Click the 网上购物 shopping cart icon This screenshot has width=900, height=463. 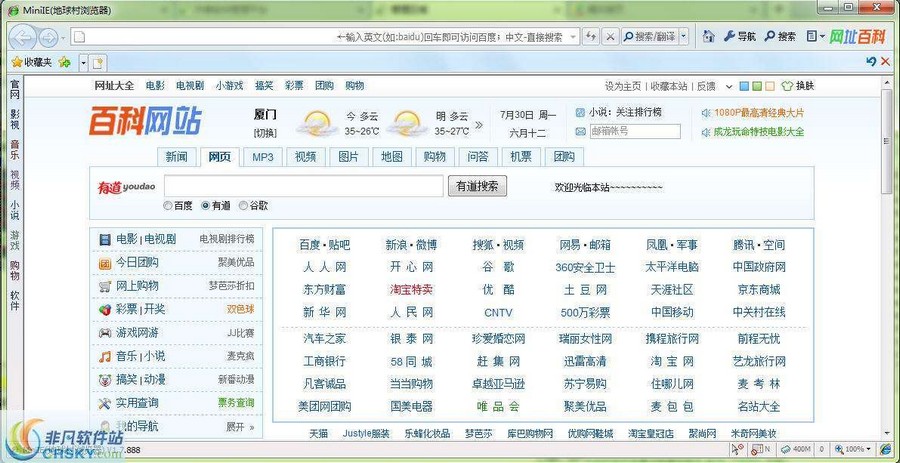coord(104,286)
